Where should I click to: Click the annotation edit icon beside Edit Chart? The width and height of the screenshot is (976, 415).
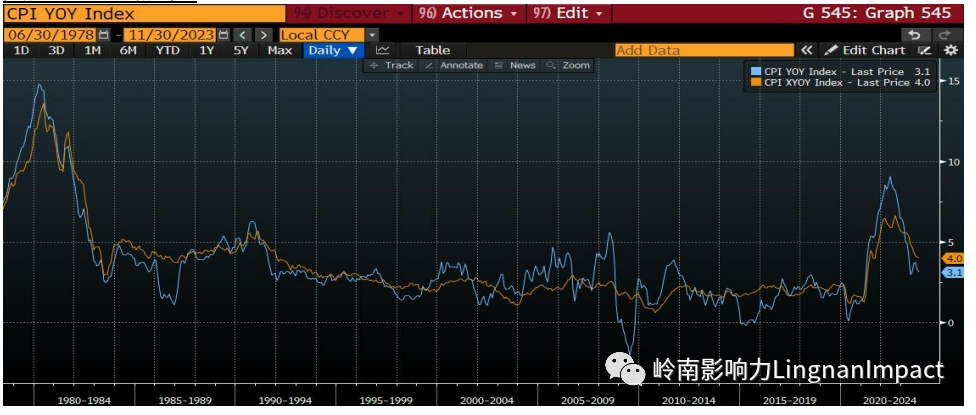point(924,50)
